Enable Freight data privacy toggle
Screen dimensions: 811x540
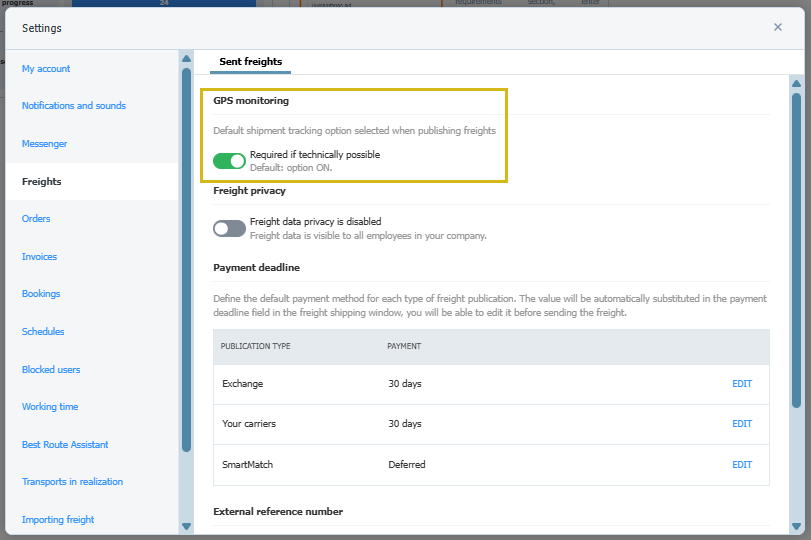point(229,228)
